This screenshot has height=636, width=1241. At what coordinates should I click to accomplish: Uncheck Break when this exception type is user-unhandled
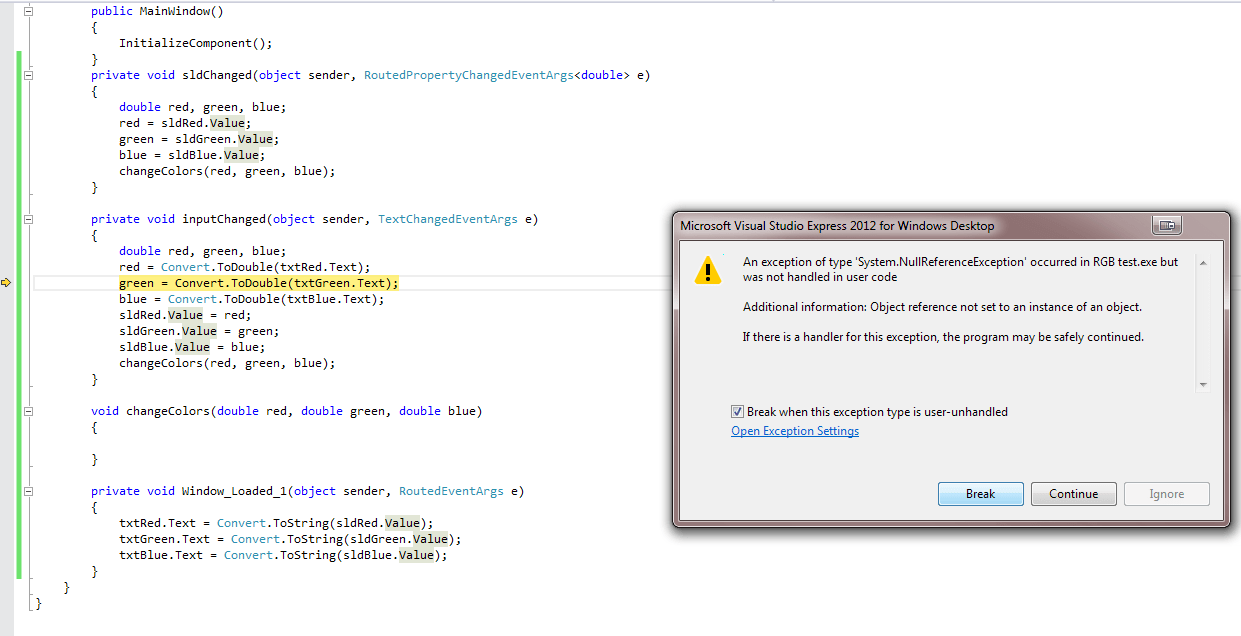pyautogui.click(x=737, y=411)
